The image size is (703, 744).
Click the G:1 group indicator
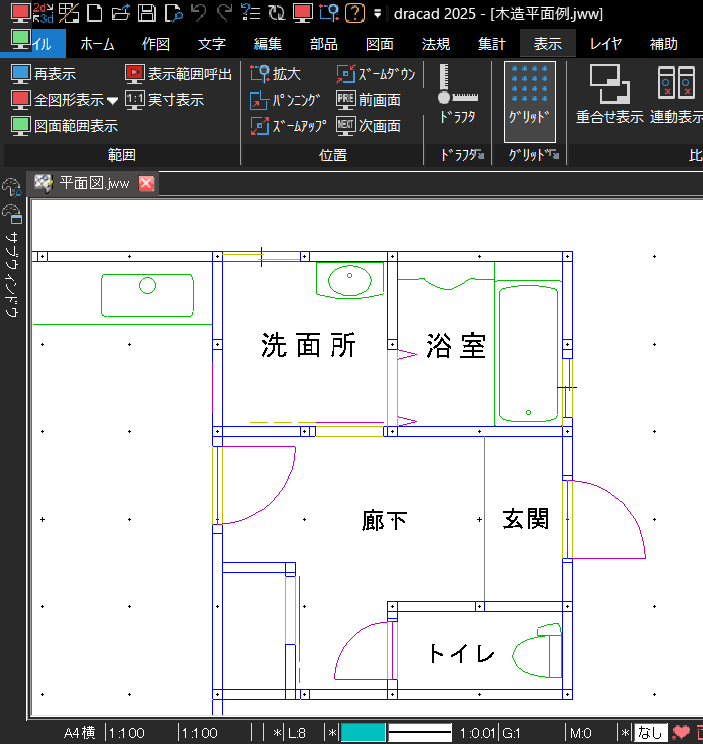tap(511, 733)
